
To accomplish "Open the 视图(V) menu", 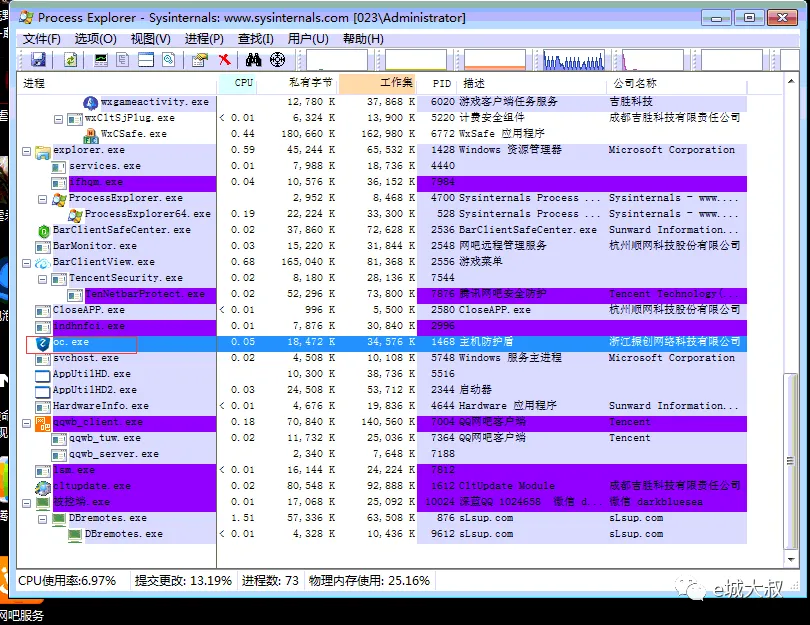I will [150, 39].
